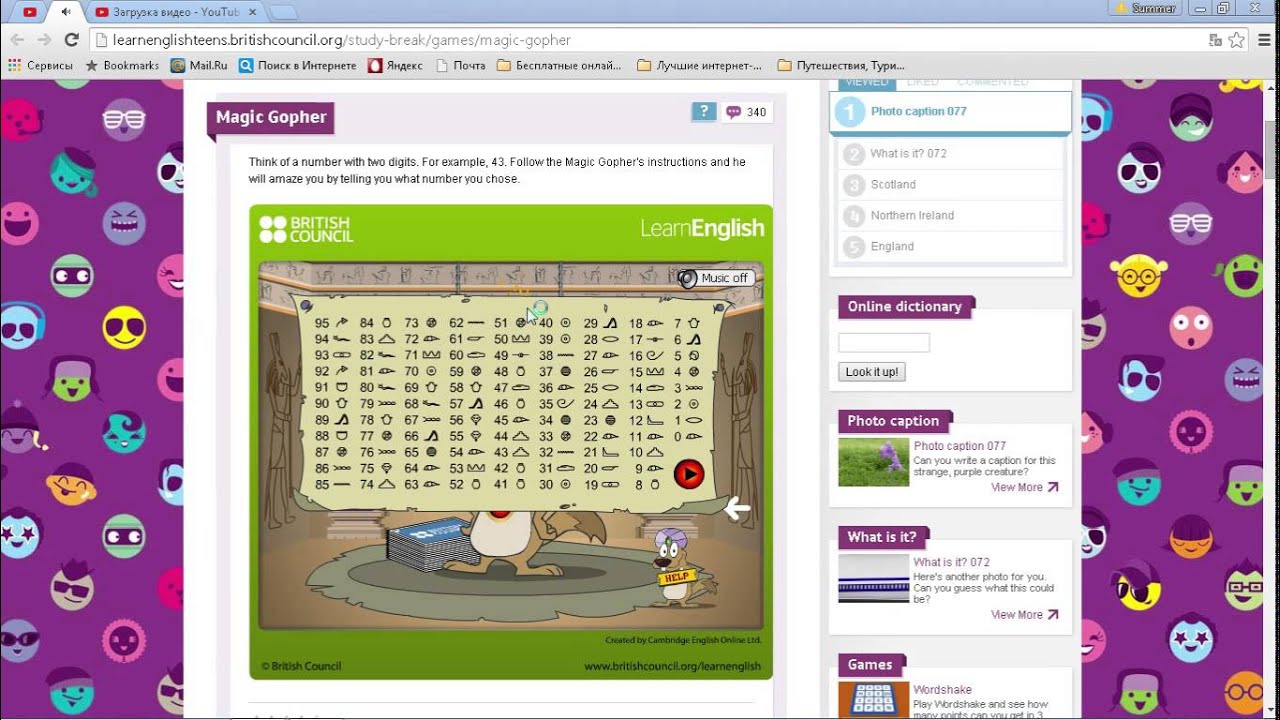Click View More under Photo caption
Image resolution: width=1280 pixels, height=720 pixels.
[x=1024, y=488]
